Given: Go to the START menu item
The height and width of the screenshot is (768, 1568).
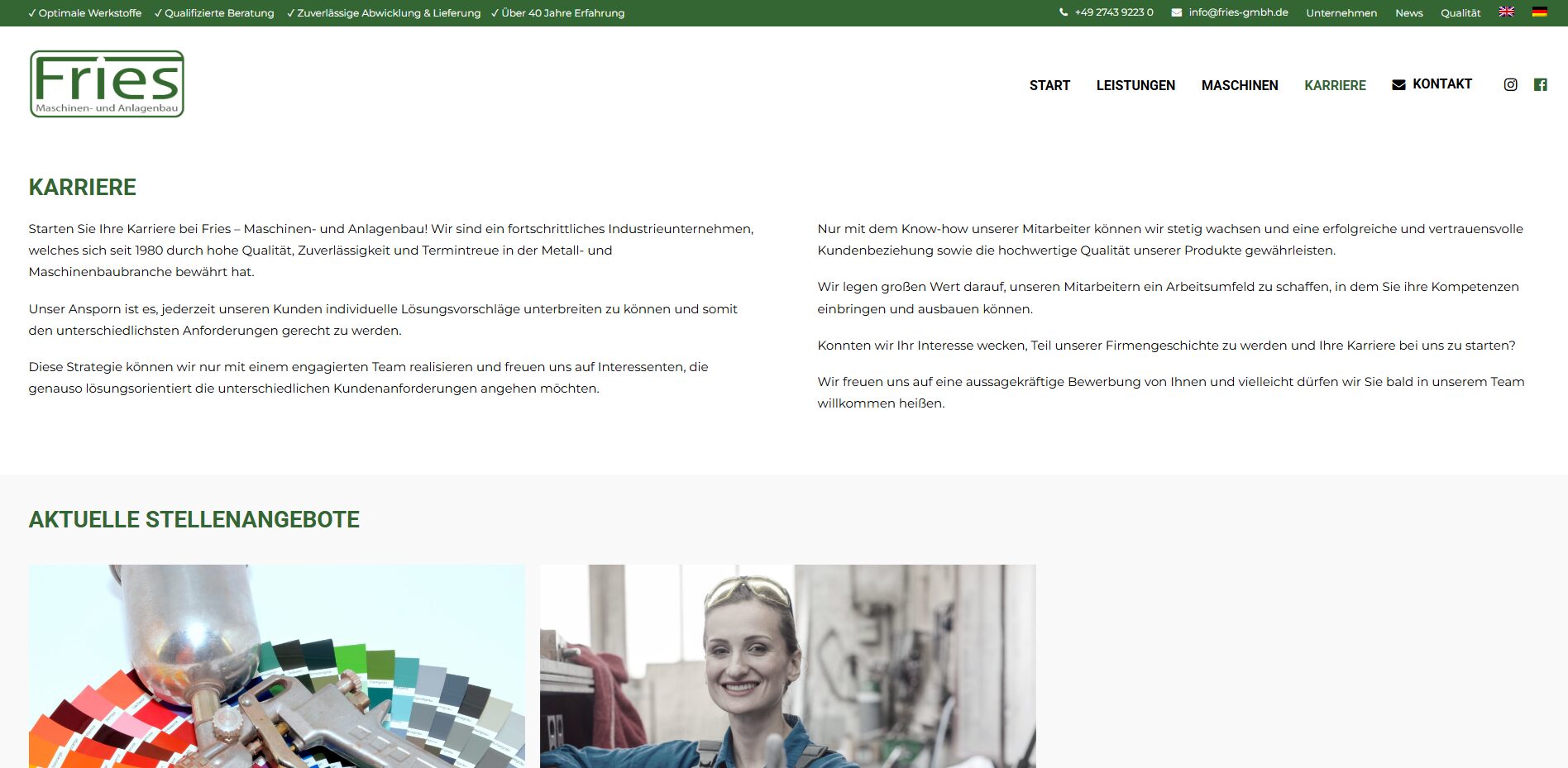Looking at the screenshot, I should coord(1049,85).
